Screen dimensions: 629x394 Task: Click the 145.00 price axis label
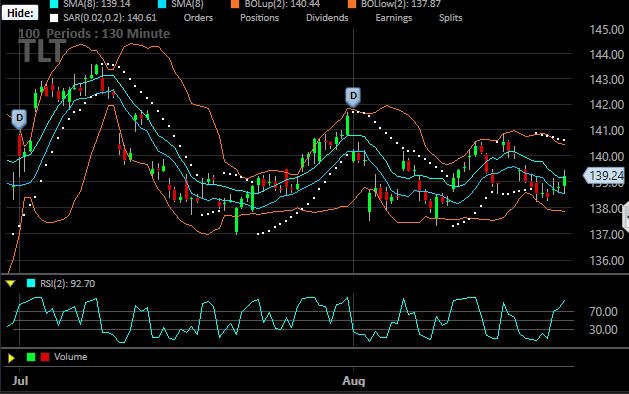point(607,30)
